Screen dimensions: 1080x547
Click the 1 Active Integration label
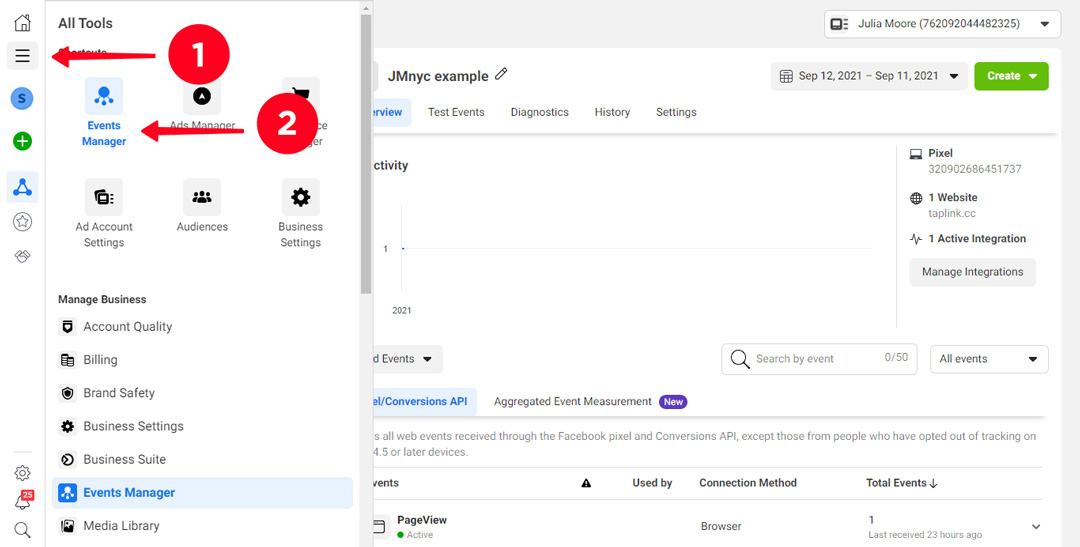977,239
